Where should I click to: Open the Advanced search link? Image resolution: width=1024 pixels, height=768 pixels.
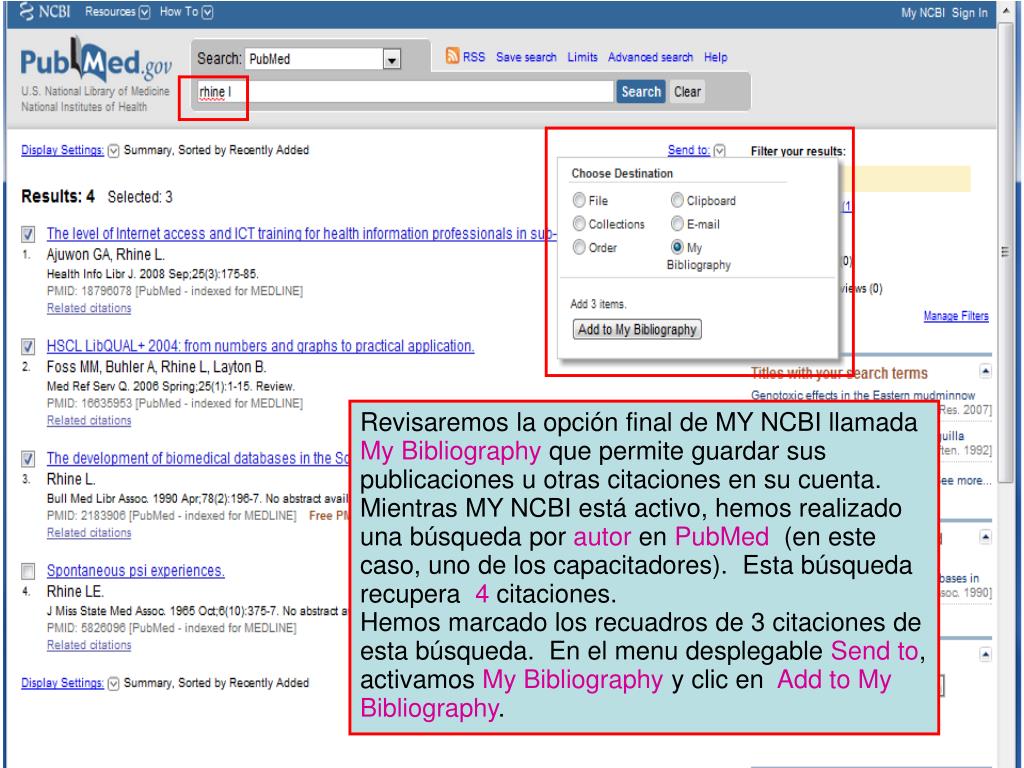tap(650, 57)
